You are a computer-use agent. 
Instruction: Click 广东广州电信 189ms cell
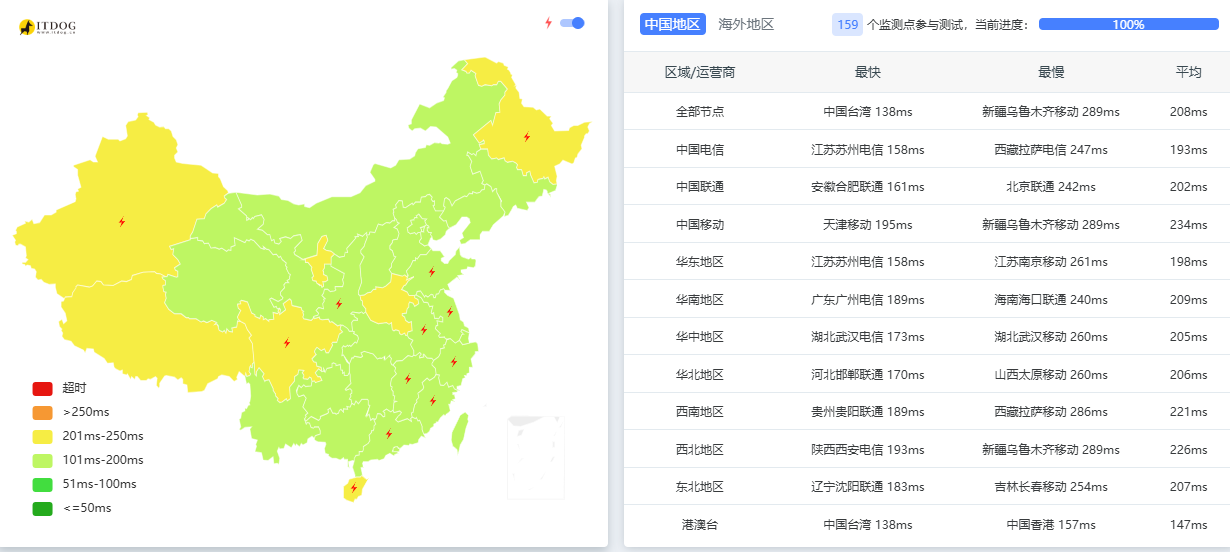(x=868, y=299)
